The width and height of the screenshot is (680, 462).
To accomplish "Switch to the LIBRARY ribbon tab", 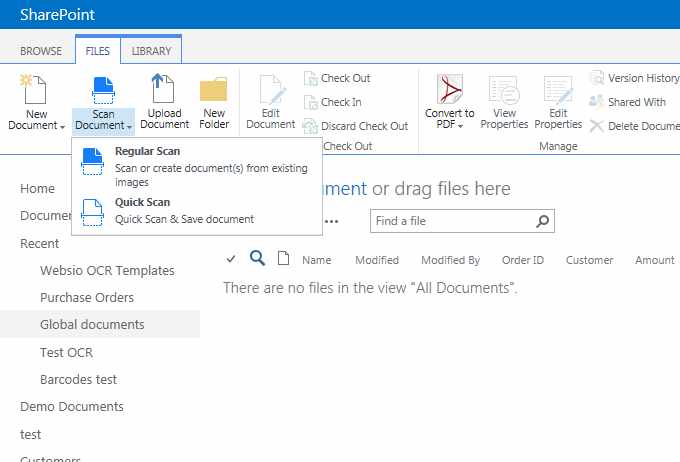I will pyautogui.click(x=151, y=51).
